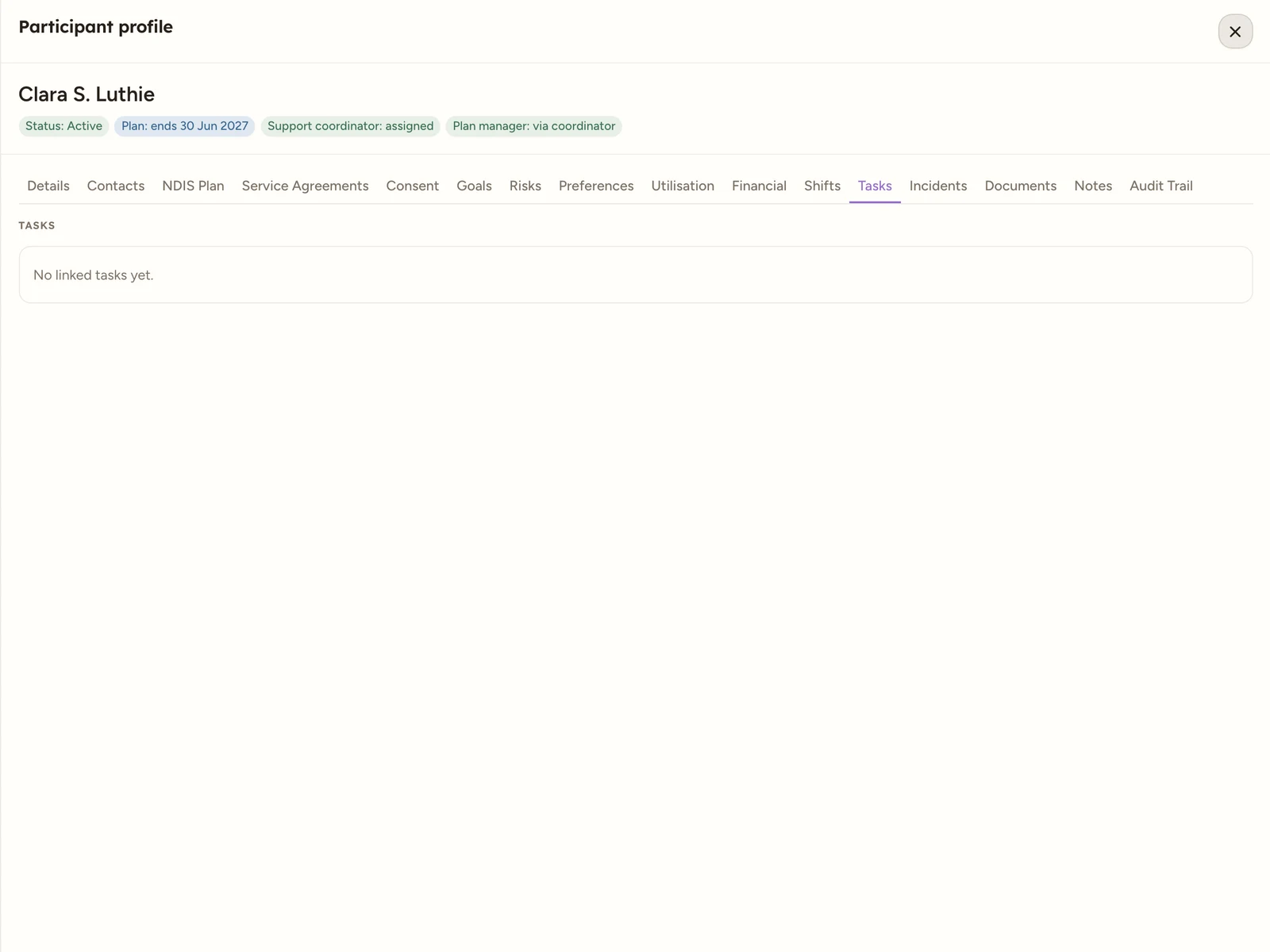
Task: Go to the Consent tab
Action: click(412, 186)
